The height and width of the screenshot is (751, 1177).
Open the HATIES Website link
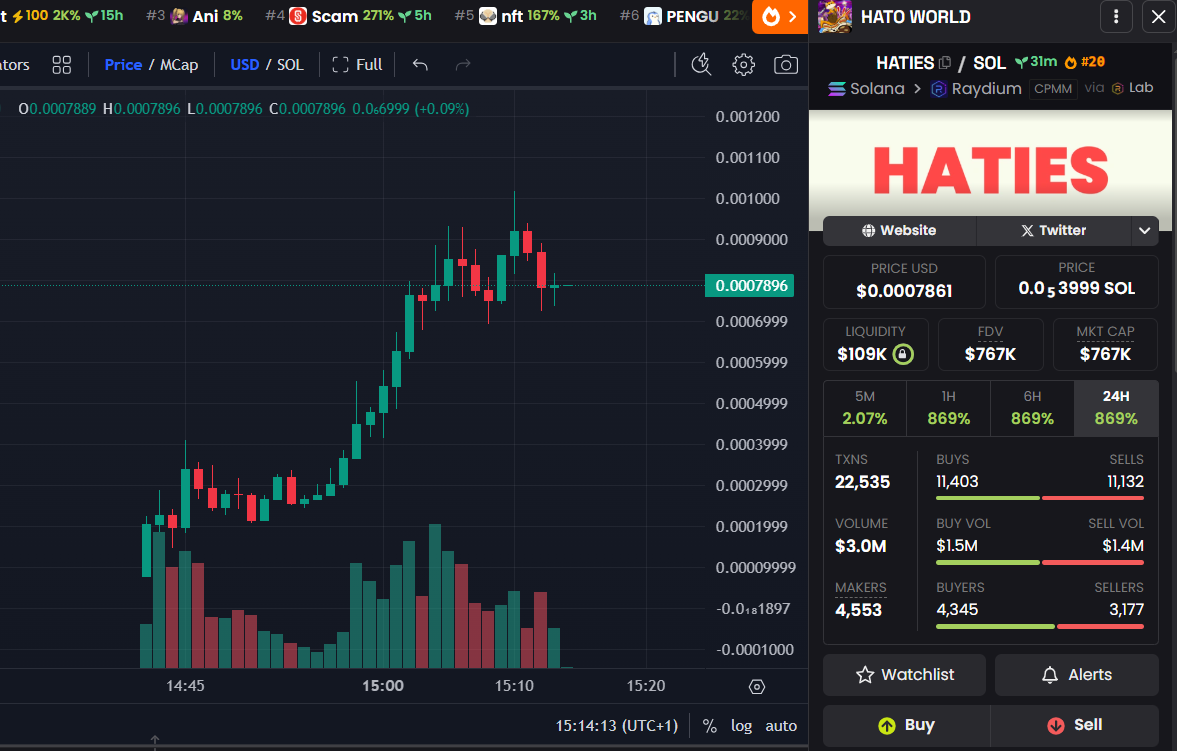(899, 231)
